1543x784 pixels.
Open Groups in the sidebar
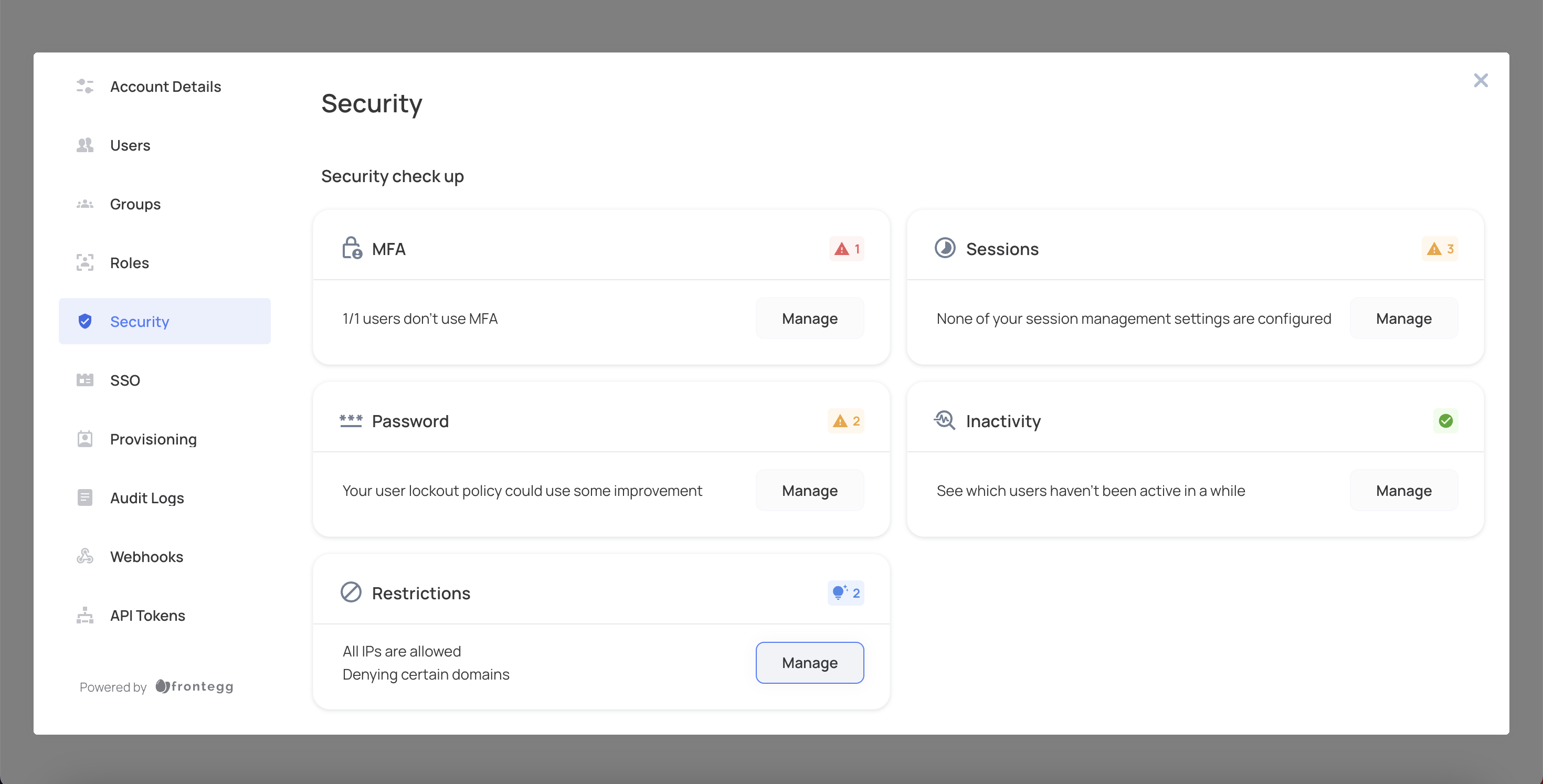pos(135,204)
